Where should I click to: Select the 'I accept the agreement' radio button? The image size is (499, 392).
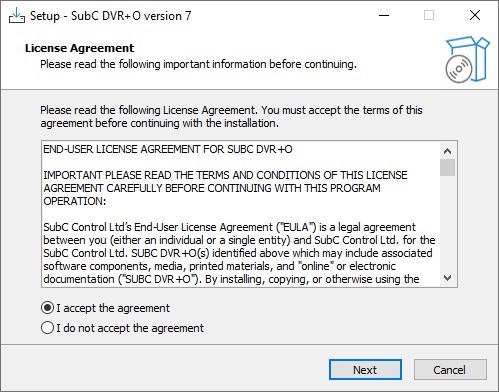tap(47, 308)
